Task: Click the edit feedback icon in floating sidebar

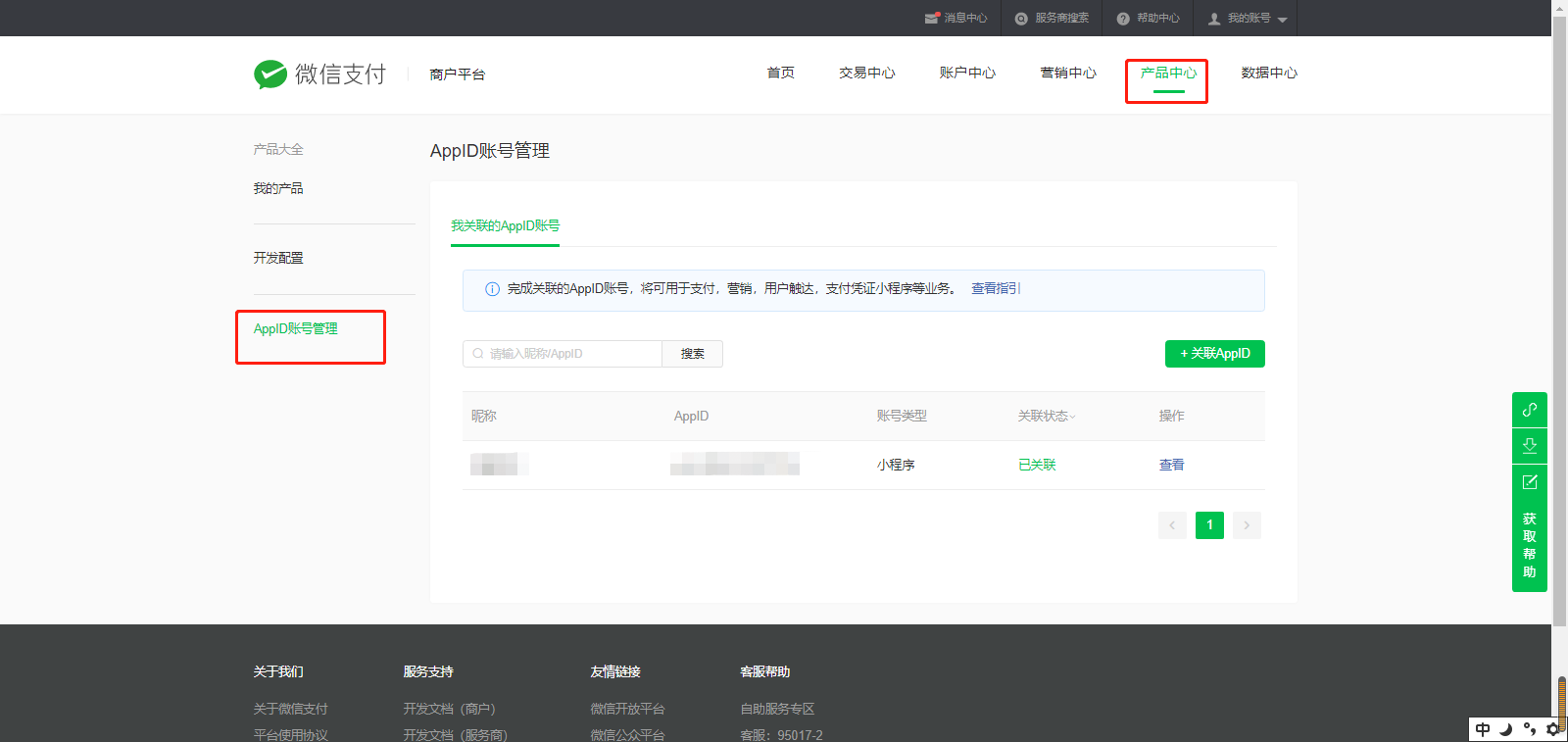Action: (x=1530, y=482)
